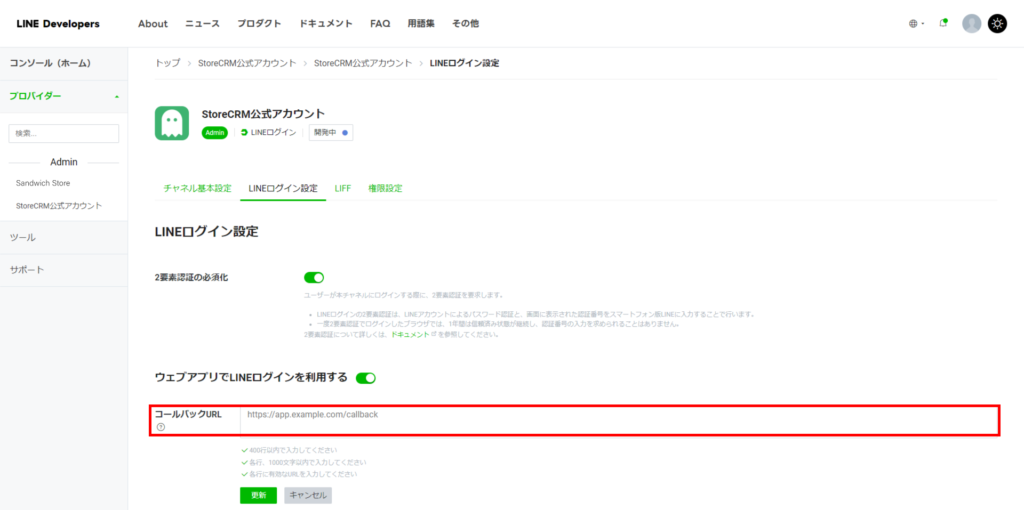This screenshot has height=510, width=1024.
Task: Click the Admin heading in the sidebar
Action: (64, 162)
